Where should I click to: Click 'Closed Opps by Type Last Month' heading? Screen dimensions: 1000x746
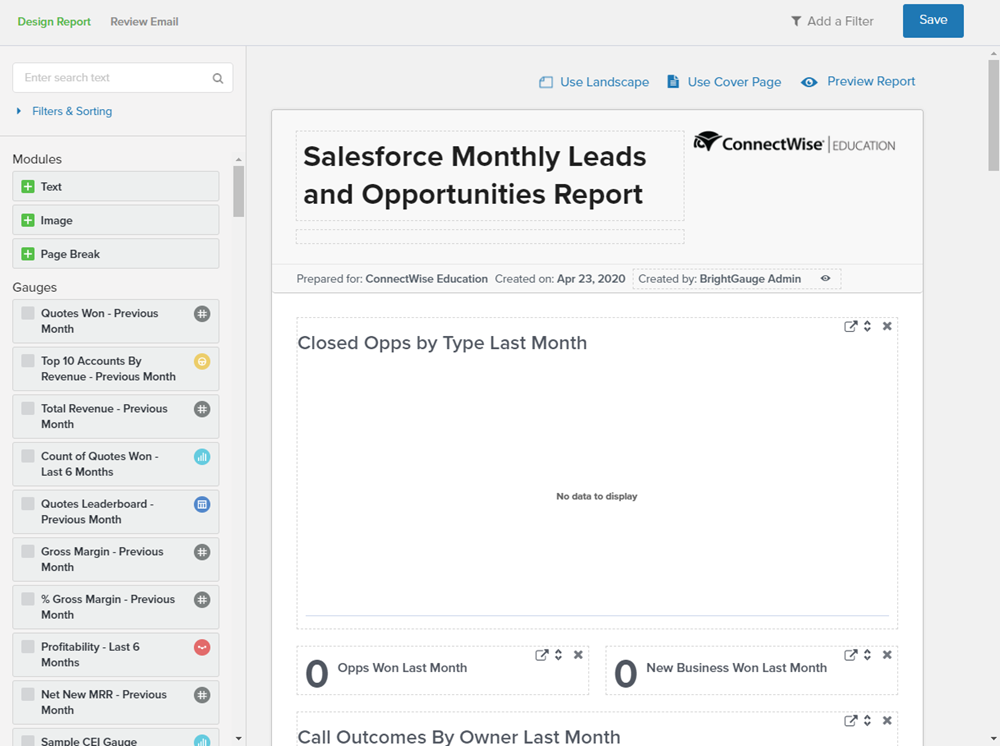(x=442, y=343)
